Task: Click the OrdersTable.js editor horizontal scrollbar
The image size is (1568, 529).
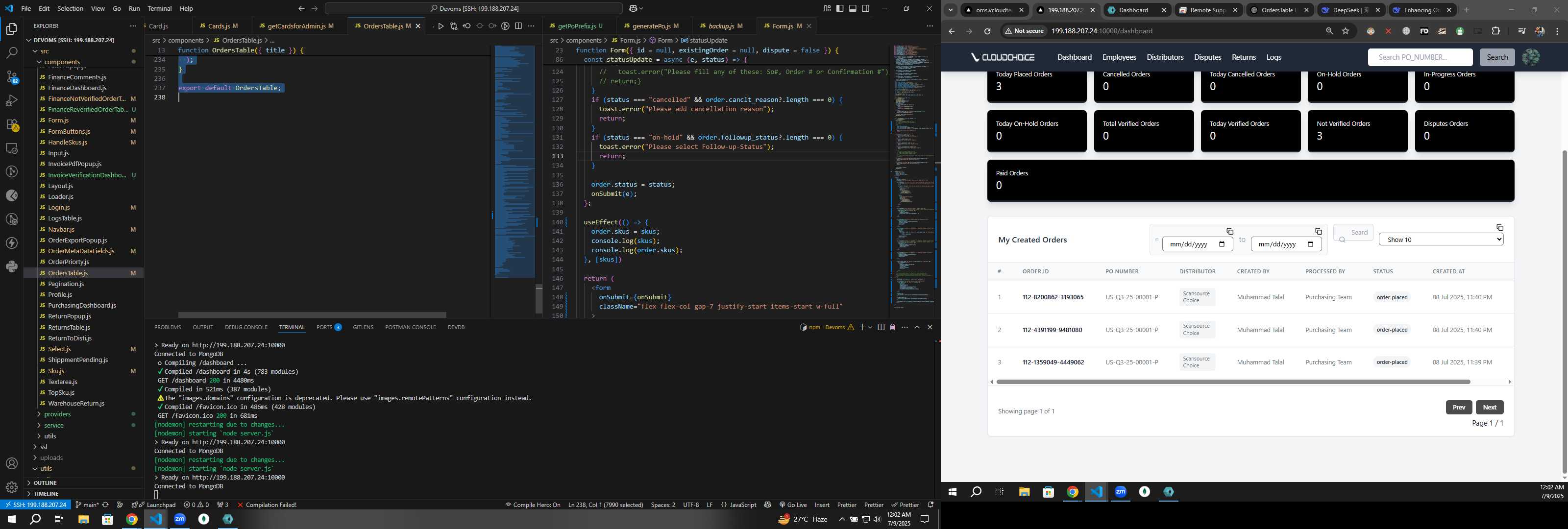Action: [x=312, y=315]
